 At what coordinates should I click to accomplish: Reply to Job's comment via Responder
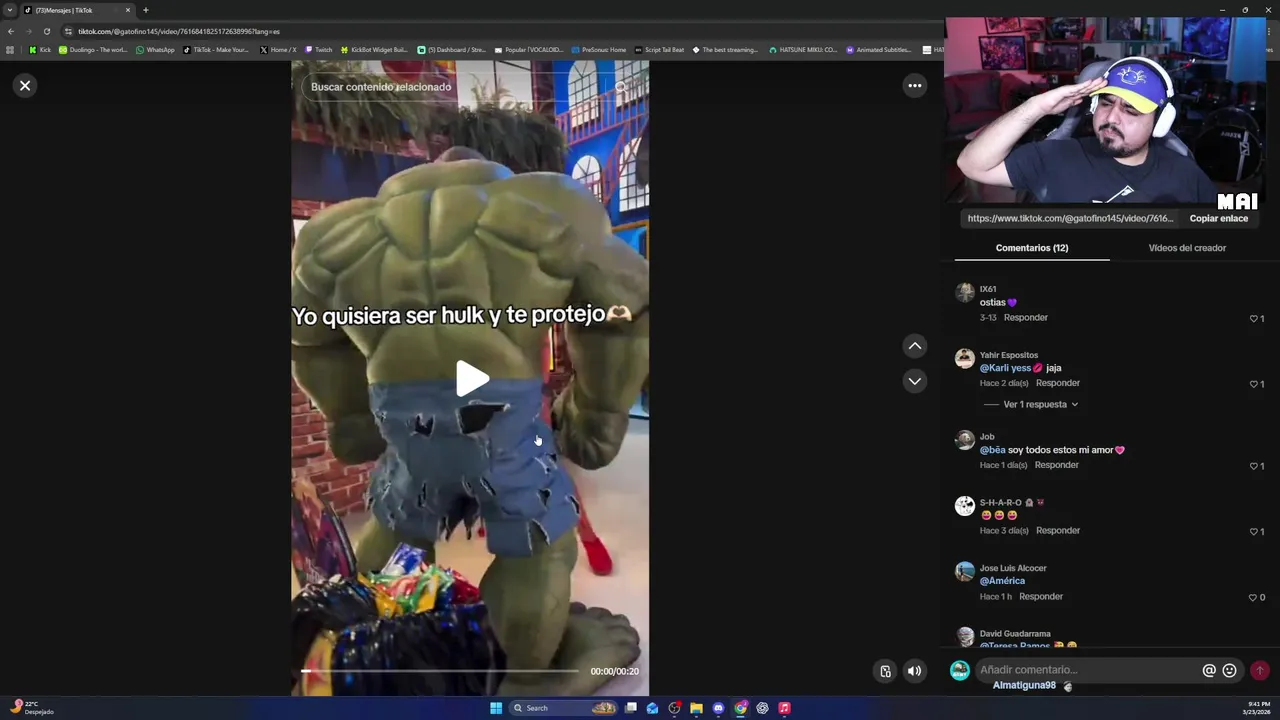click(1057, 465)
